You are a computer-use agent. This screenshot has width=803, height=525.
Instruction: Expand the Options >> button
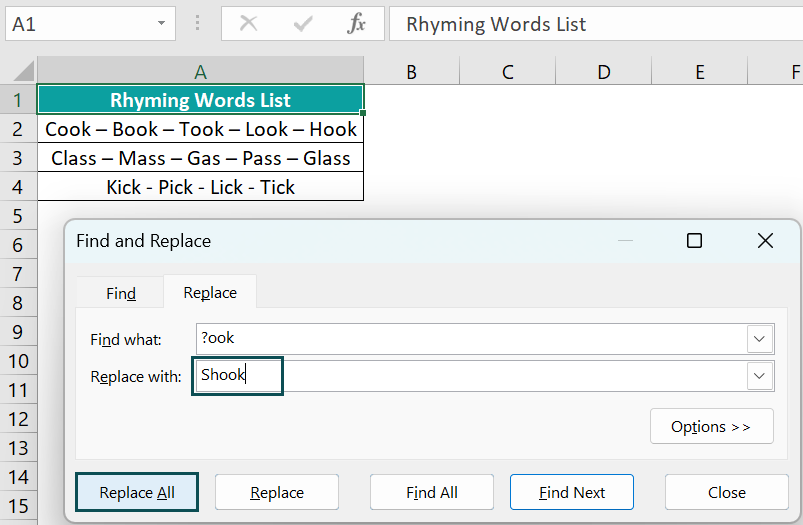tap(711, 426)
